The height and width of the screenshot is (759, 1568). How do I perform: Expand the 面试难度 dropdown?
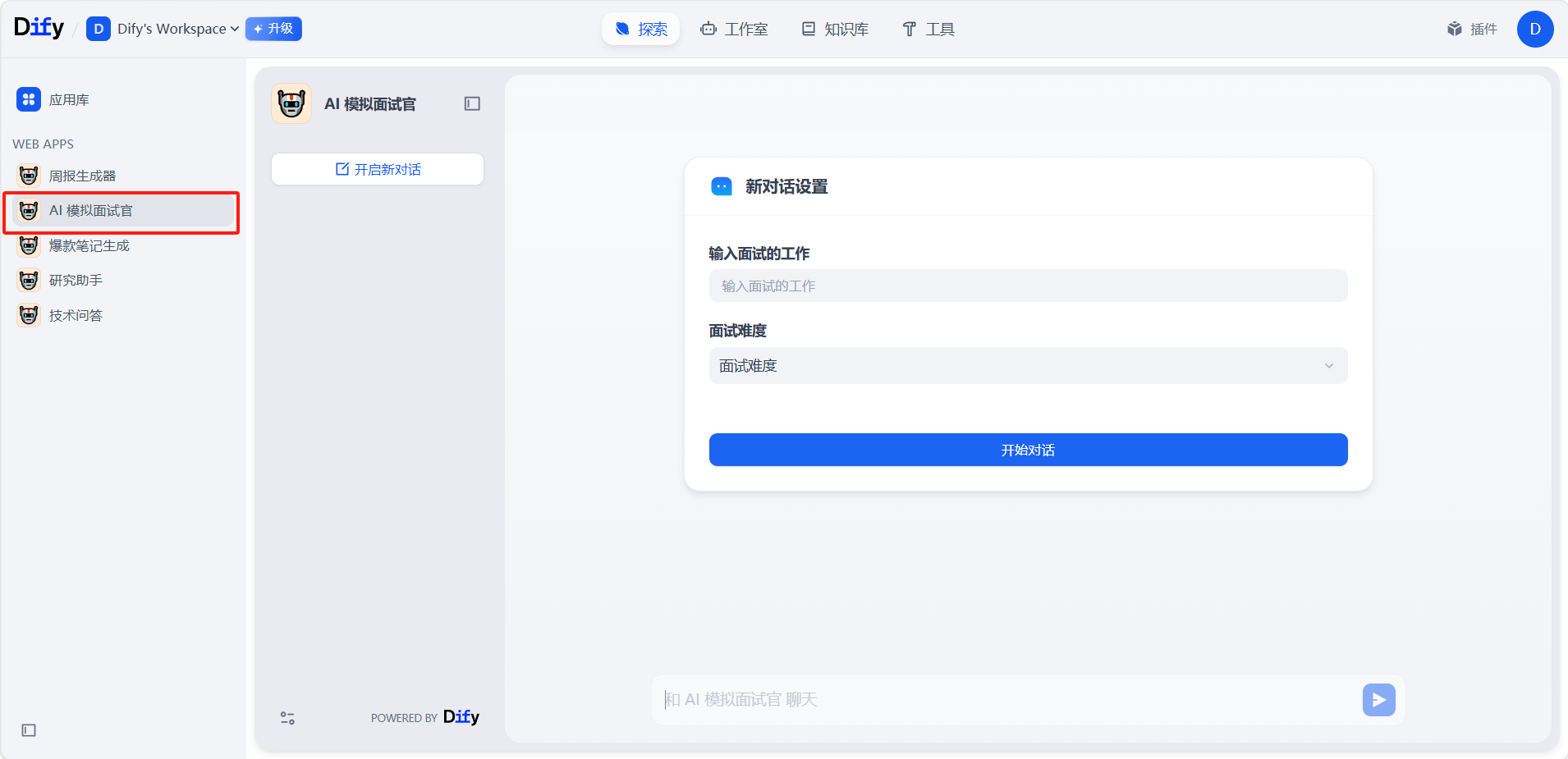coord(1028,366)
